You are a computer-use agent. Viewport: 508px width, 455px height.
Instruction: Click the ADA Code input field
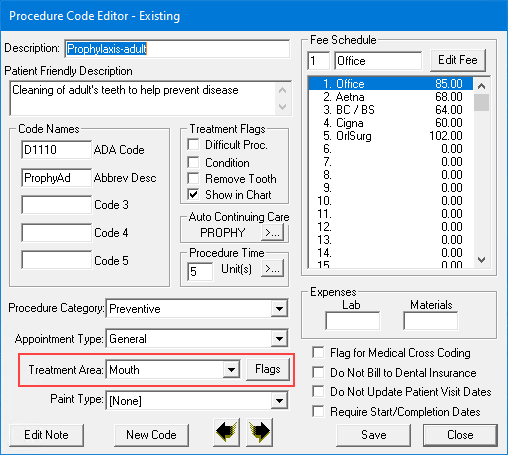tap(56, 150)
